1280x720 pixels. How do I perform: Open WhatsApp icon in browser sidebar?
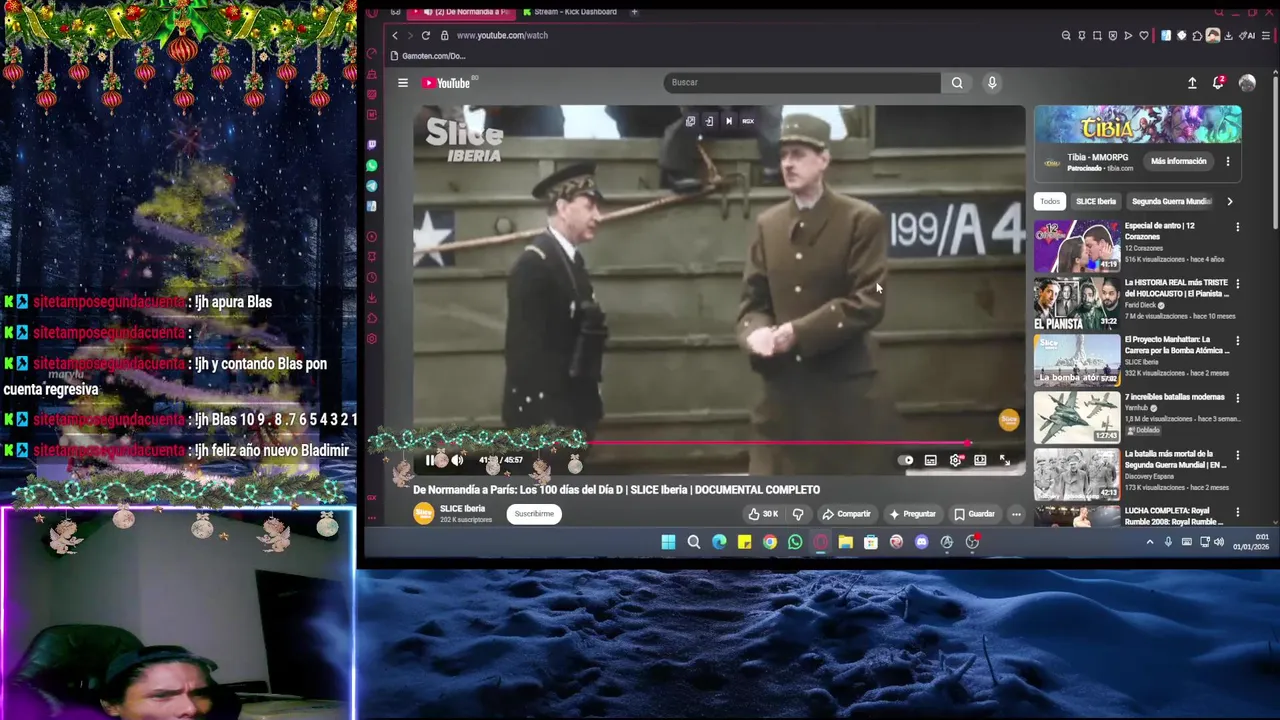coord(372,165)
